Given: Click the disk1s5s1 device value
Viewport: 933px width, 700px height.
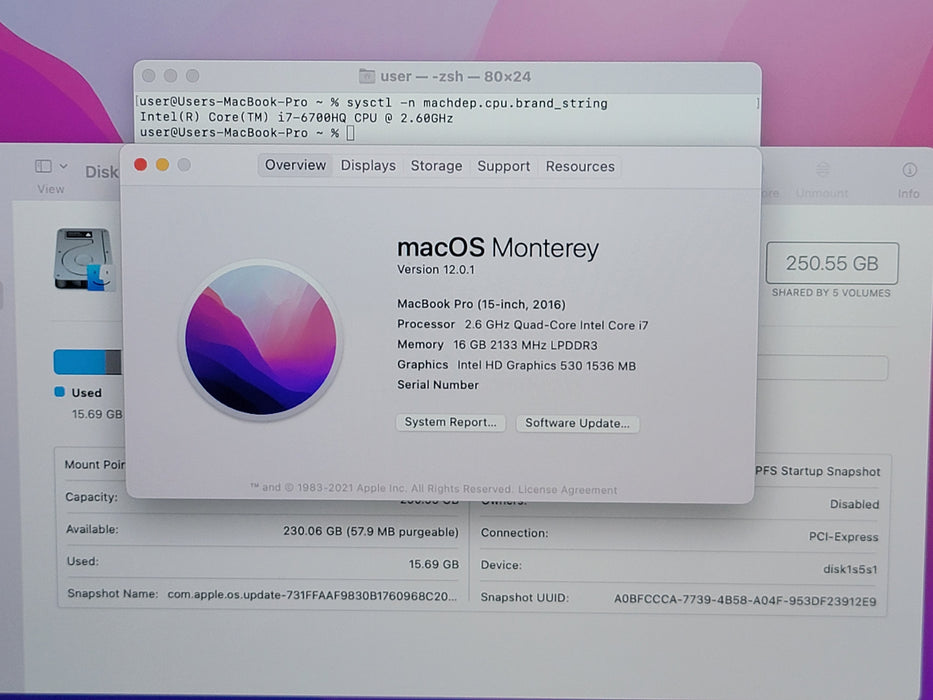Looking at the screenshot, I should (850, 569).
